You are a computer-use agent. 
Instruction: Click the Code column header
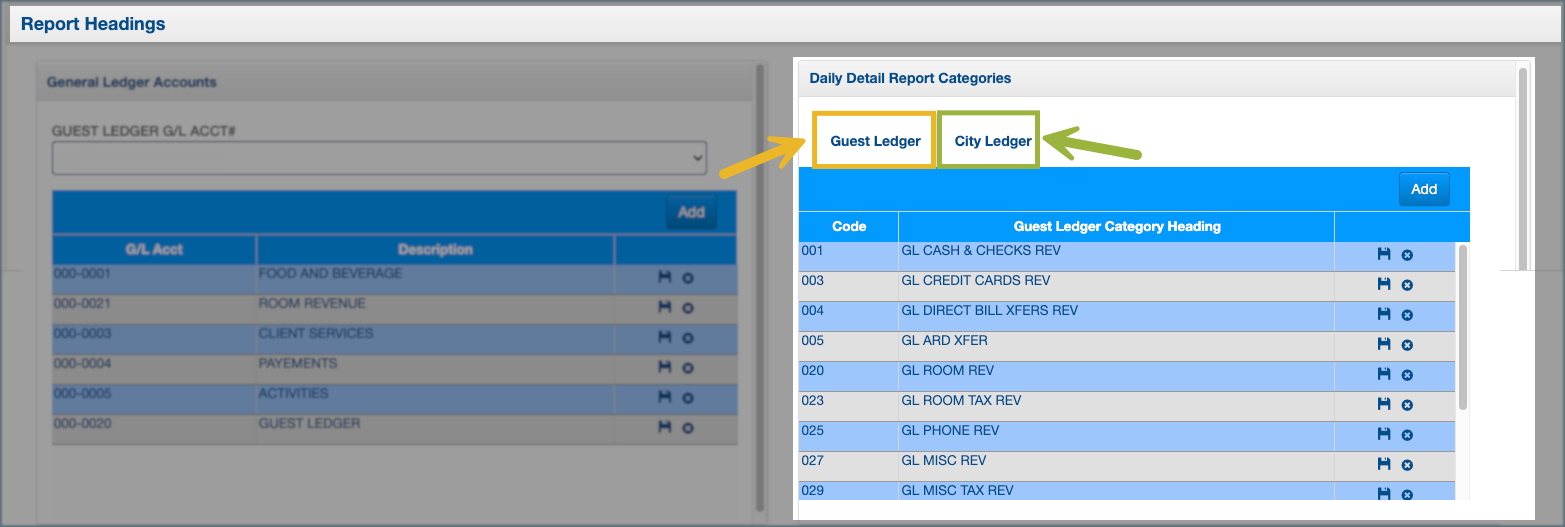click(x=848, y=226)
